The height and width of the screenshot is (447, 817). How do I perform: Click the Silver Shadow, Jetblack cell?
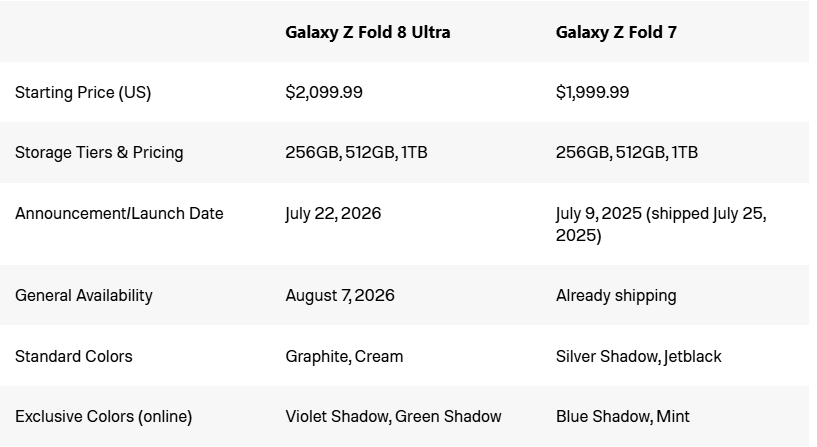tap(638, 356)
